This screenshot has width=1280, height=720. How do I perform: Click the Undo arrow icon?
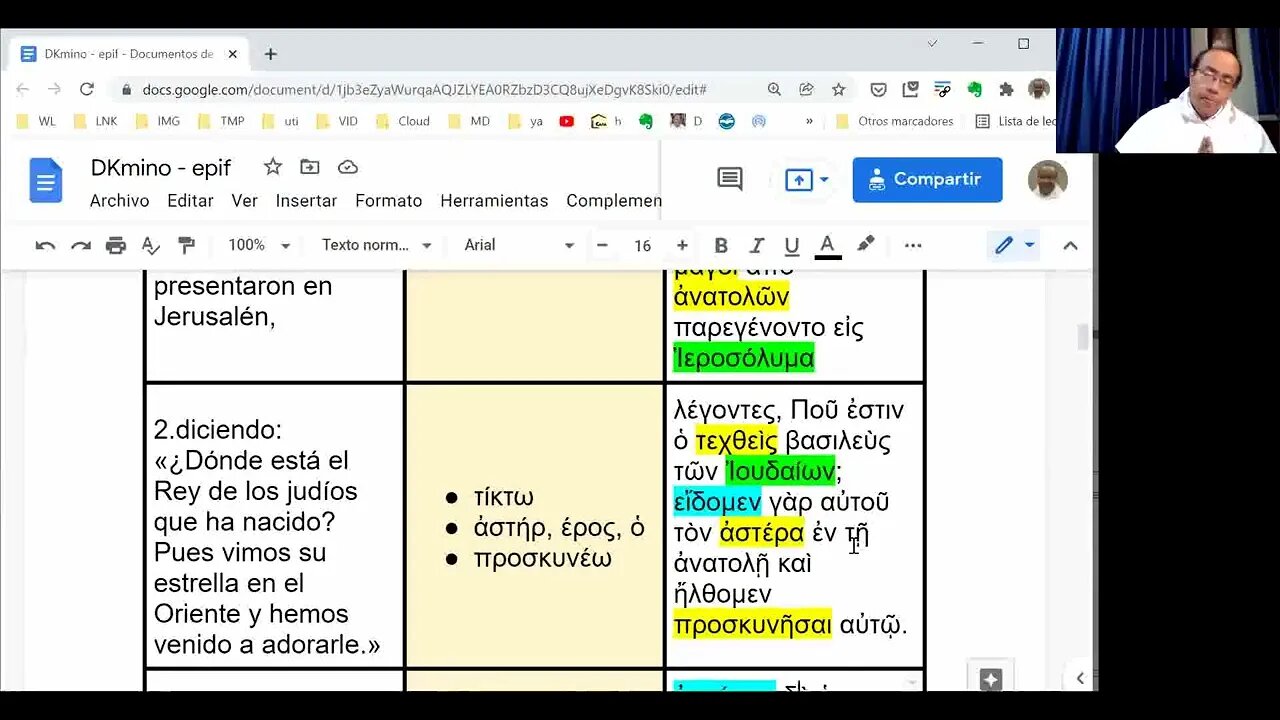[x=45, y=245]
